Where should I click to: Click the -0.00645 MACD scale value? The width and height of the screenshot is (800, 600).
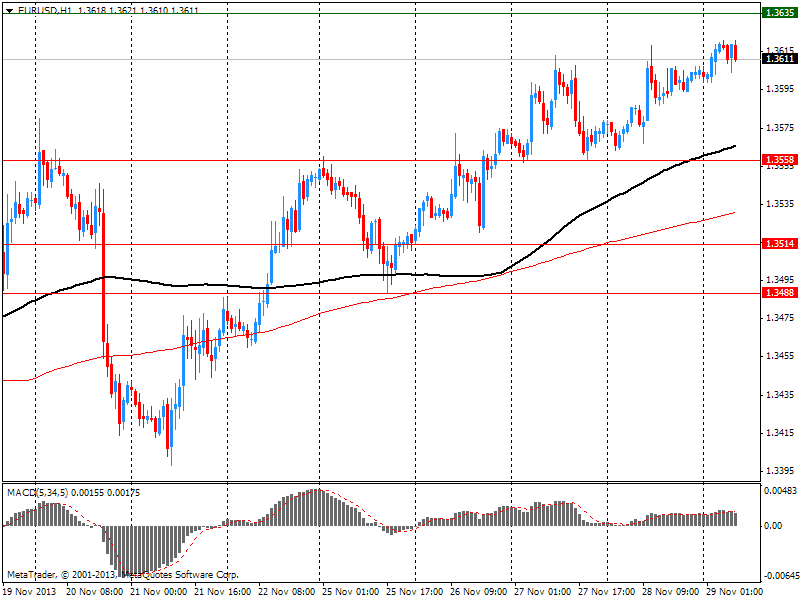[780, 576]
